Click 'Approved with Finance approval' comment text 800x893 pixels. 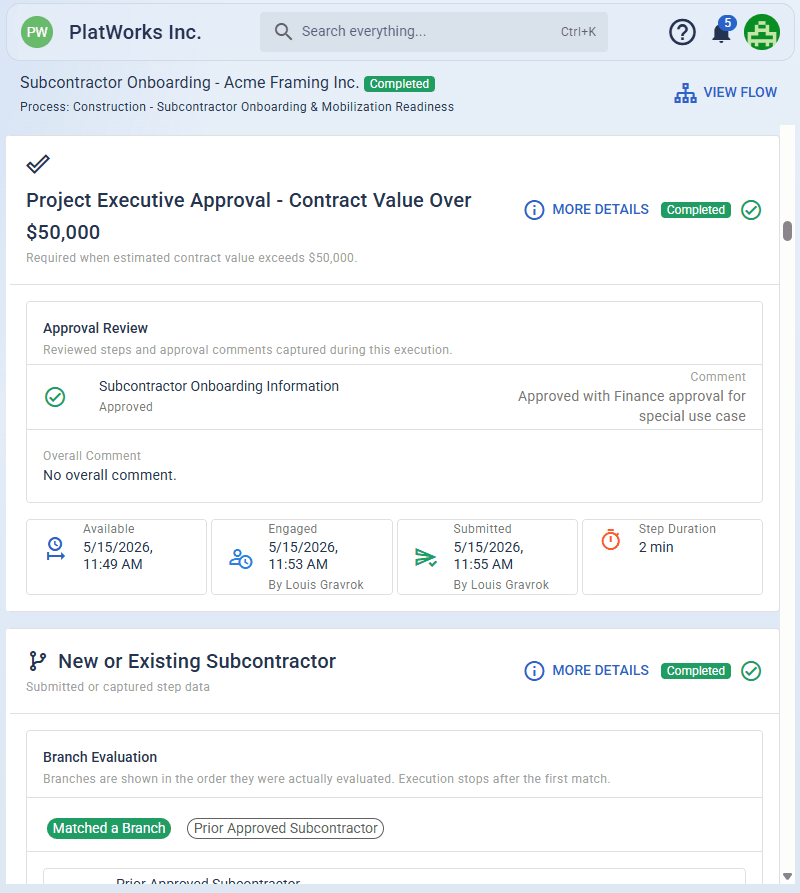tap(631, 406)
